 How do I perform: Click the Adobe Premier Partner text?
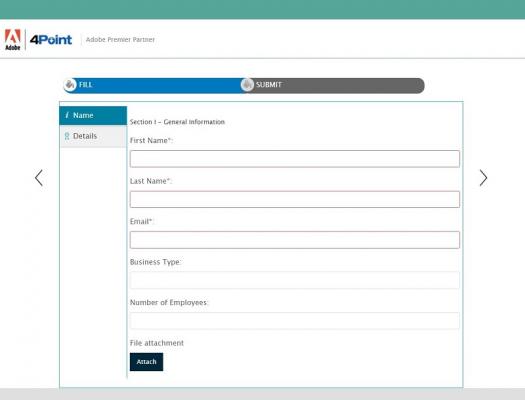[x=120, y=39]
